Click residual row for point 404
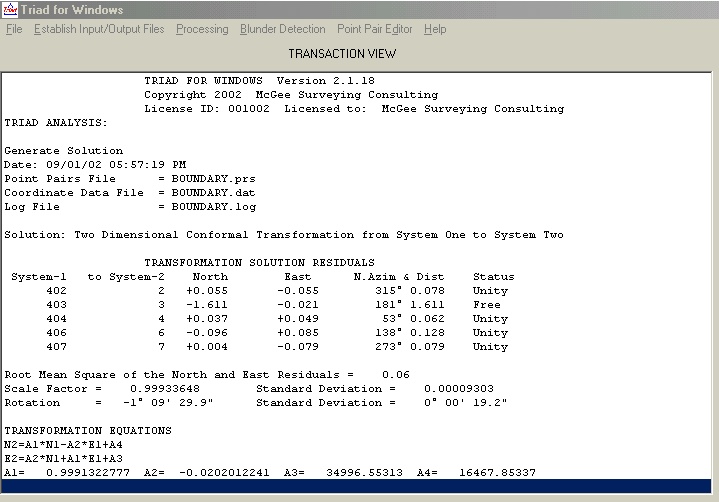The height and width of the screenshot is (502, 719). pos(260,319)
